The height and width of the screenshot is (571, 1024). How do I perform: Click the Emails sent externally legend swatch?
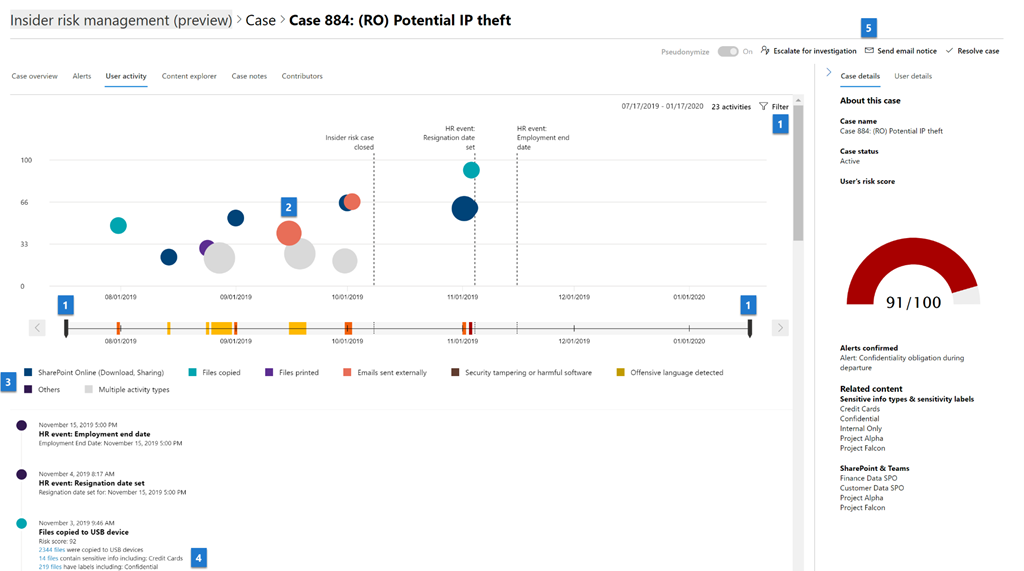coord(347,372)
